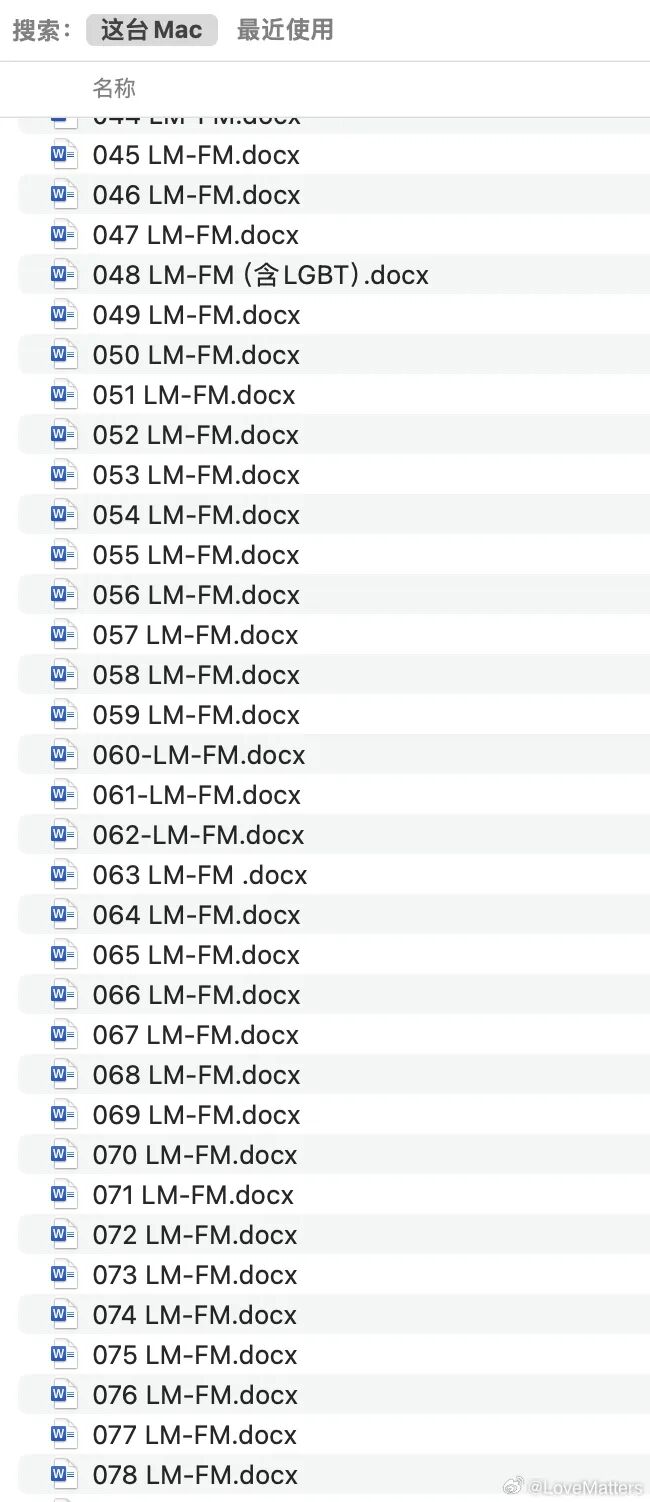The image size is (650, 1502).
Task: Click the Word icon of 048 LM-FM (含LGBT).docx
Action: (64, 275)
